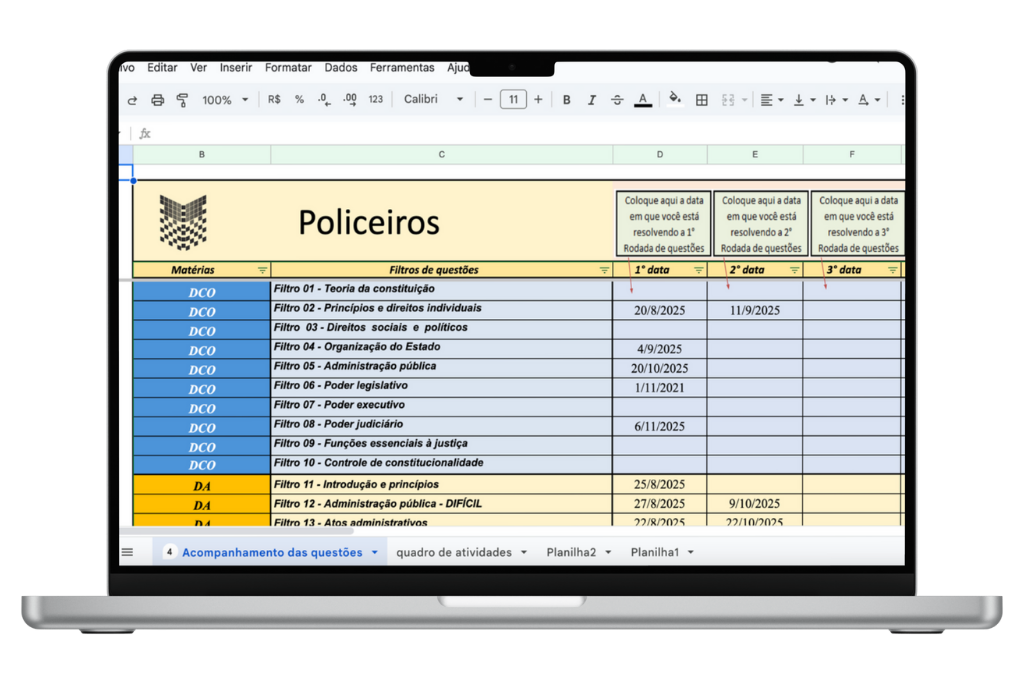Click the redo arrow icon
Image resolution: width=1024 pixels, height=683 pixels.
coord(132,100)
